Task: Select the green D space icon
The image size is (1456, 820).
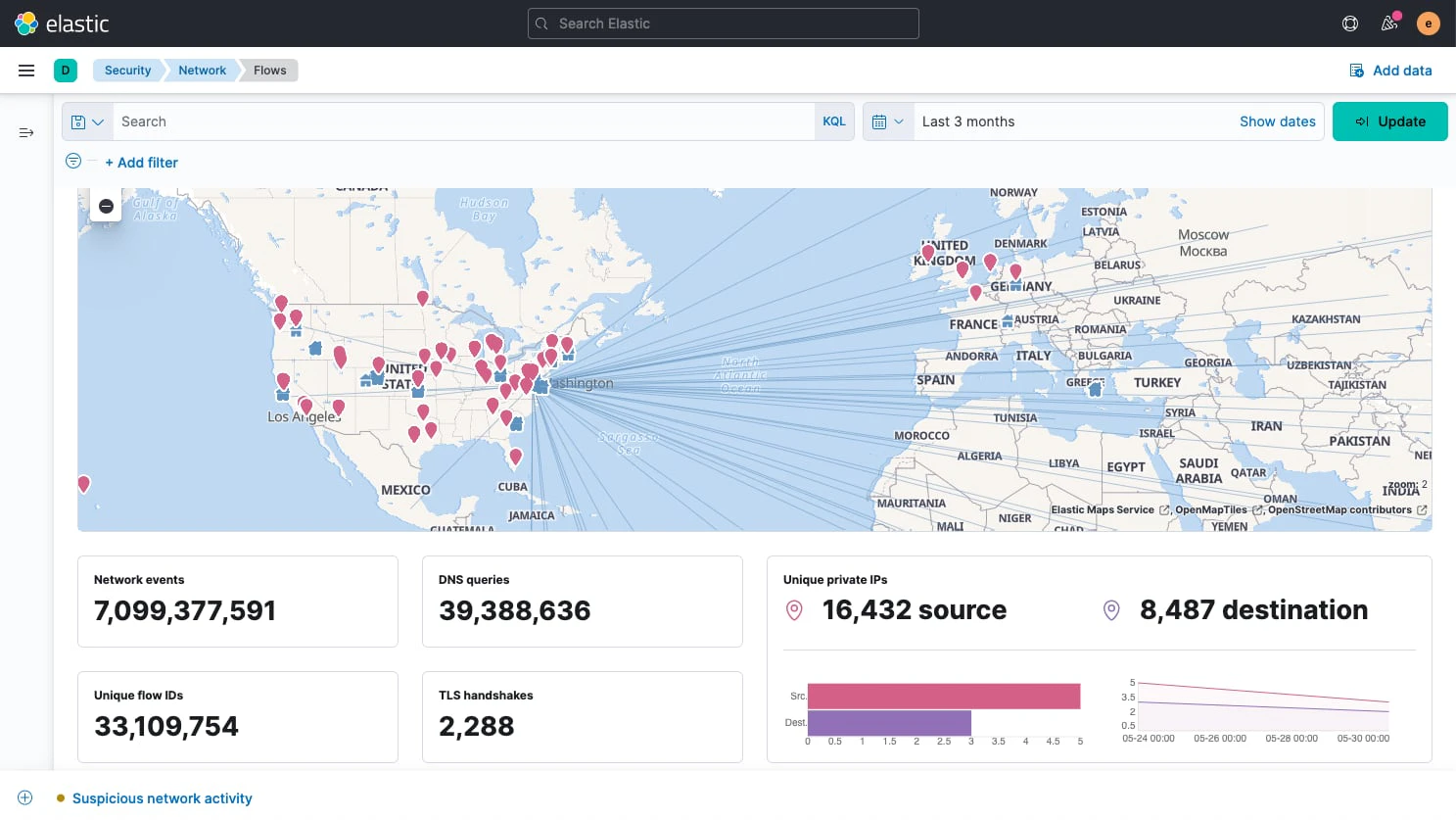Action: point(65,70)
